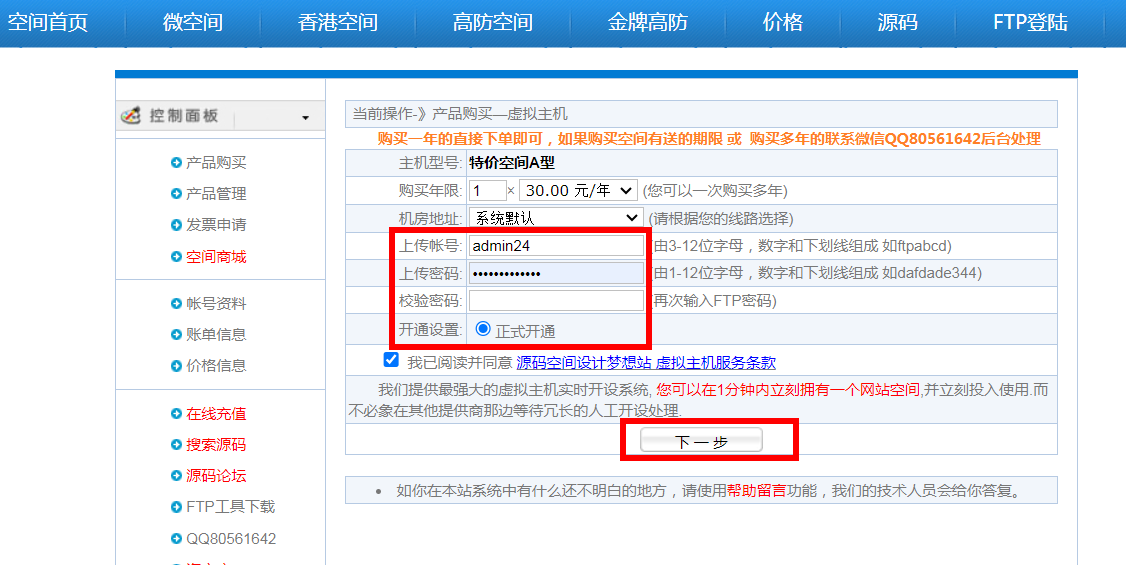Click the bullet icon beside FTP工具下载
The width and height of the screenshot is (1126, 565).
(176, 507)
